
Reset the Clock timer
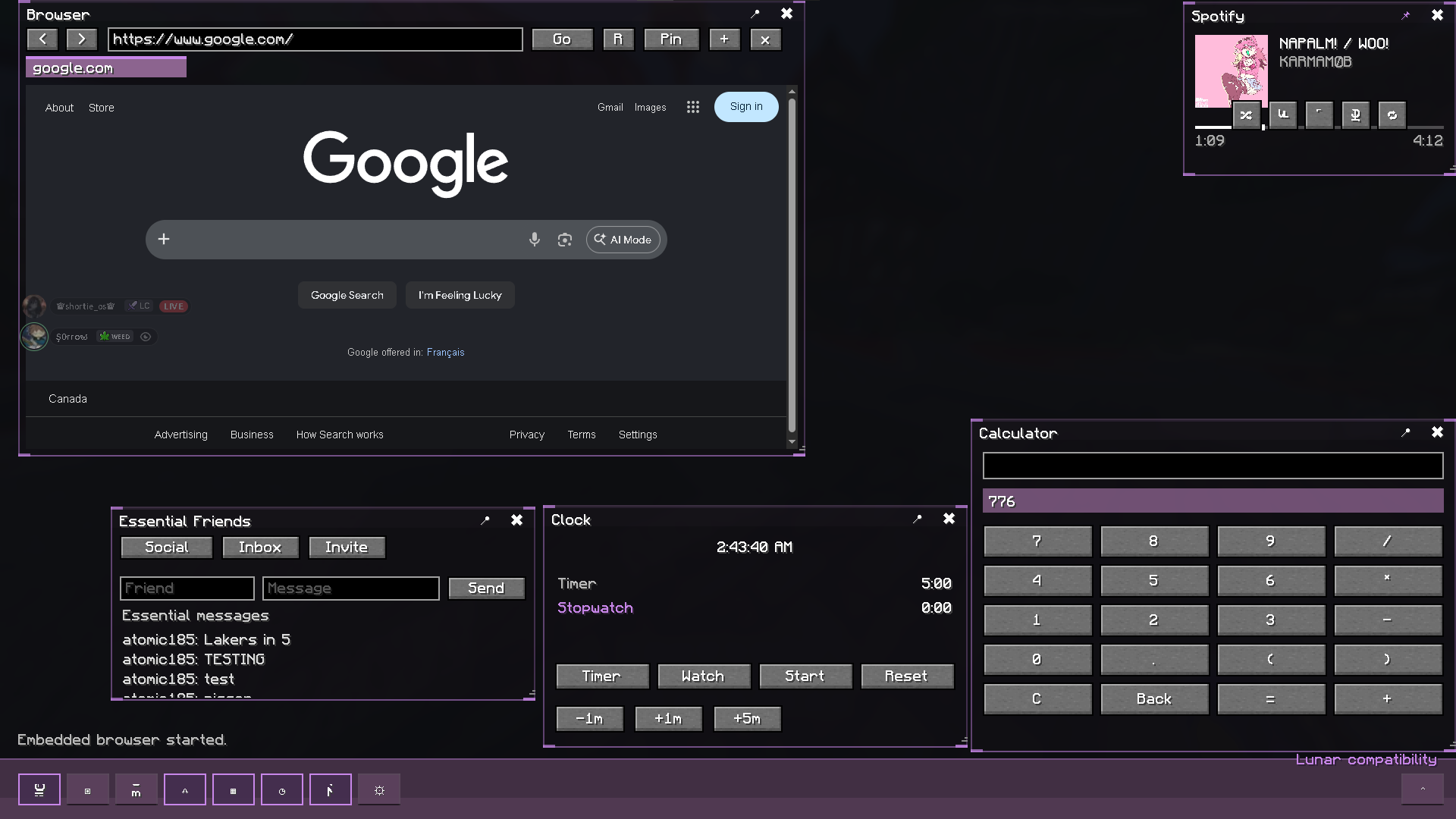point(907,676)
